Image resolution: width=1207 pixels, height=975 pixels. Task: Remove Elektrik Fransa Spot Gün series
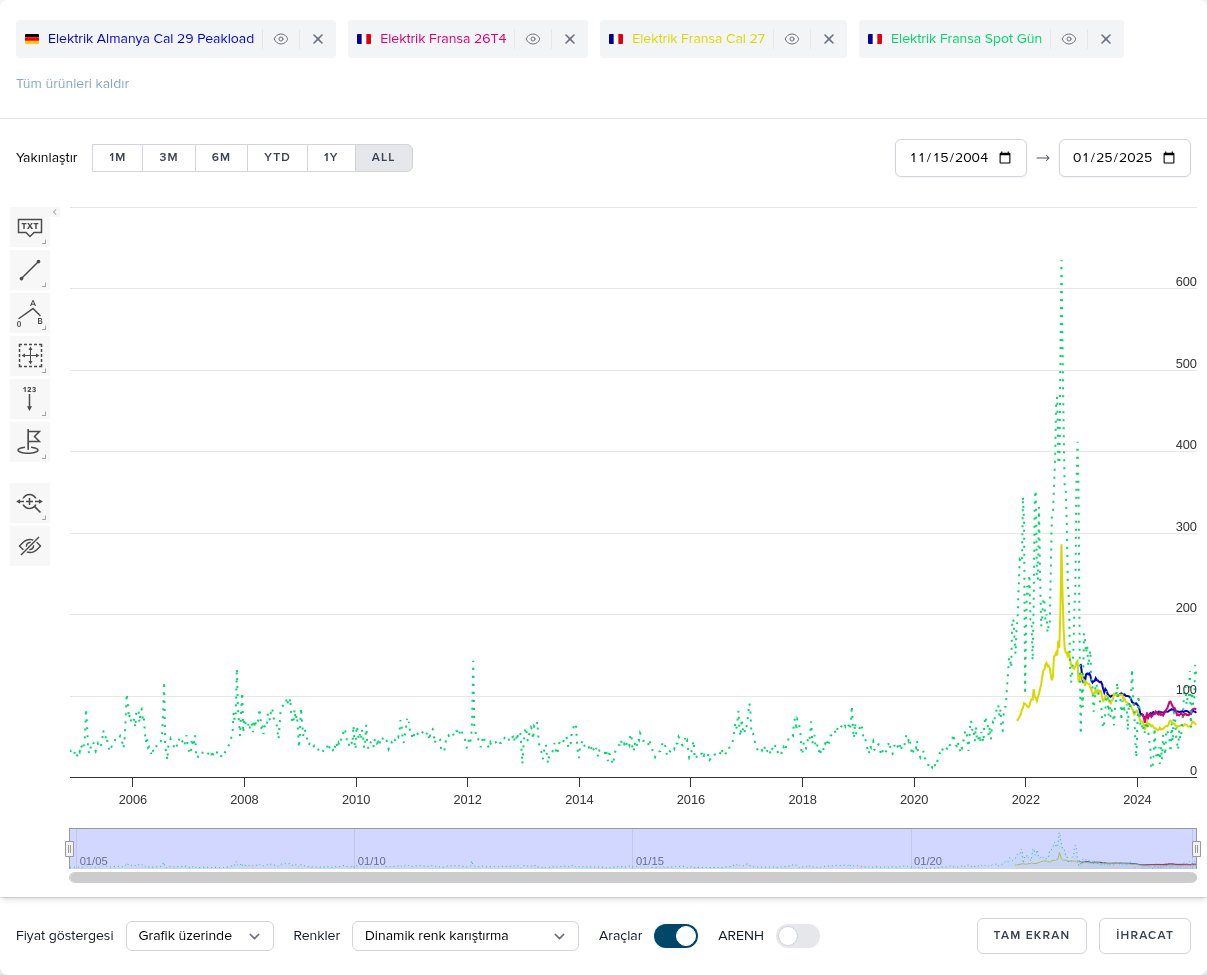pos(1106,39)
